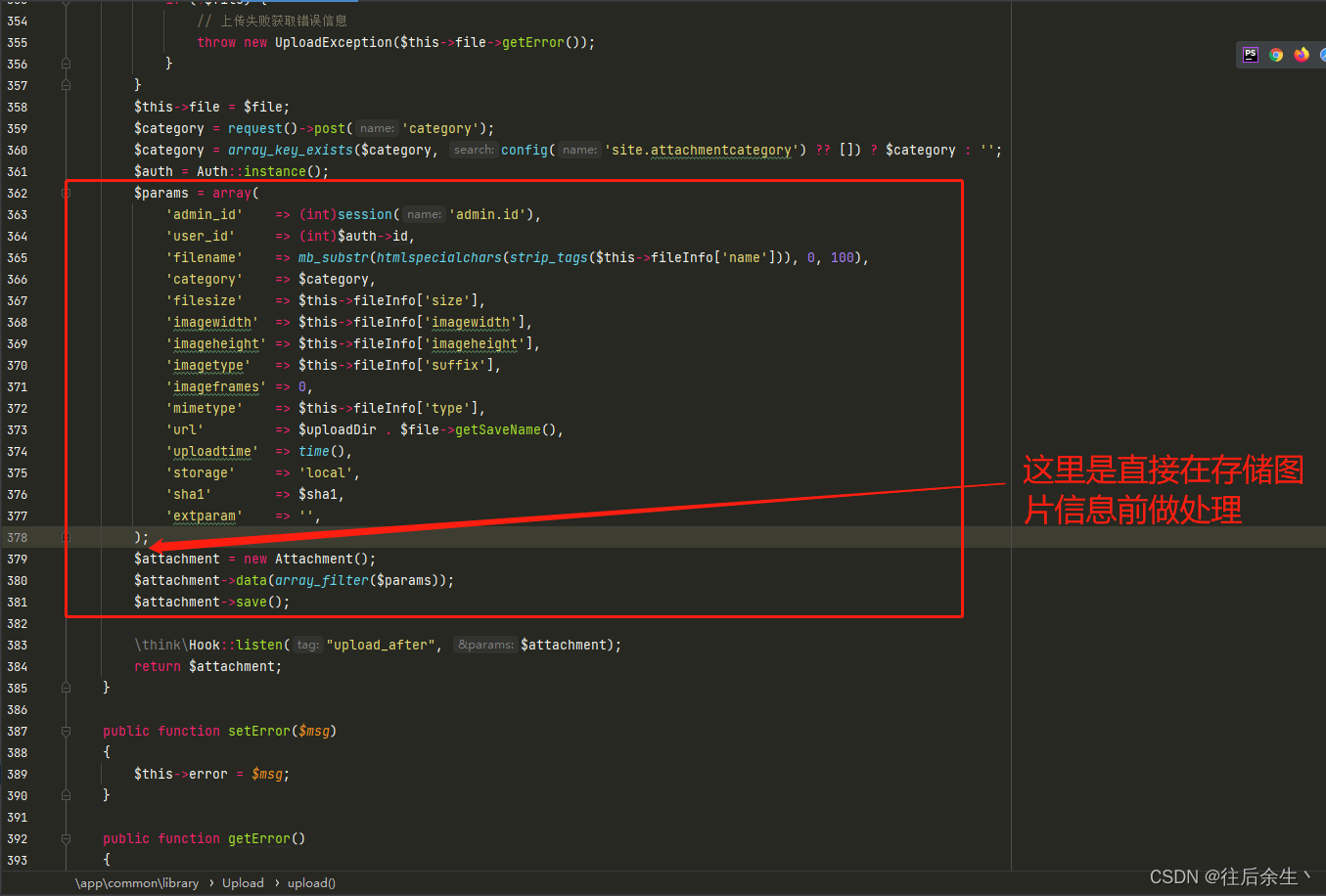Click 'uploadtime' array key
This screenshot has width=1326, height=896.
pyautogui.click(x=212, y=451)
